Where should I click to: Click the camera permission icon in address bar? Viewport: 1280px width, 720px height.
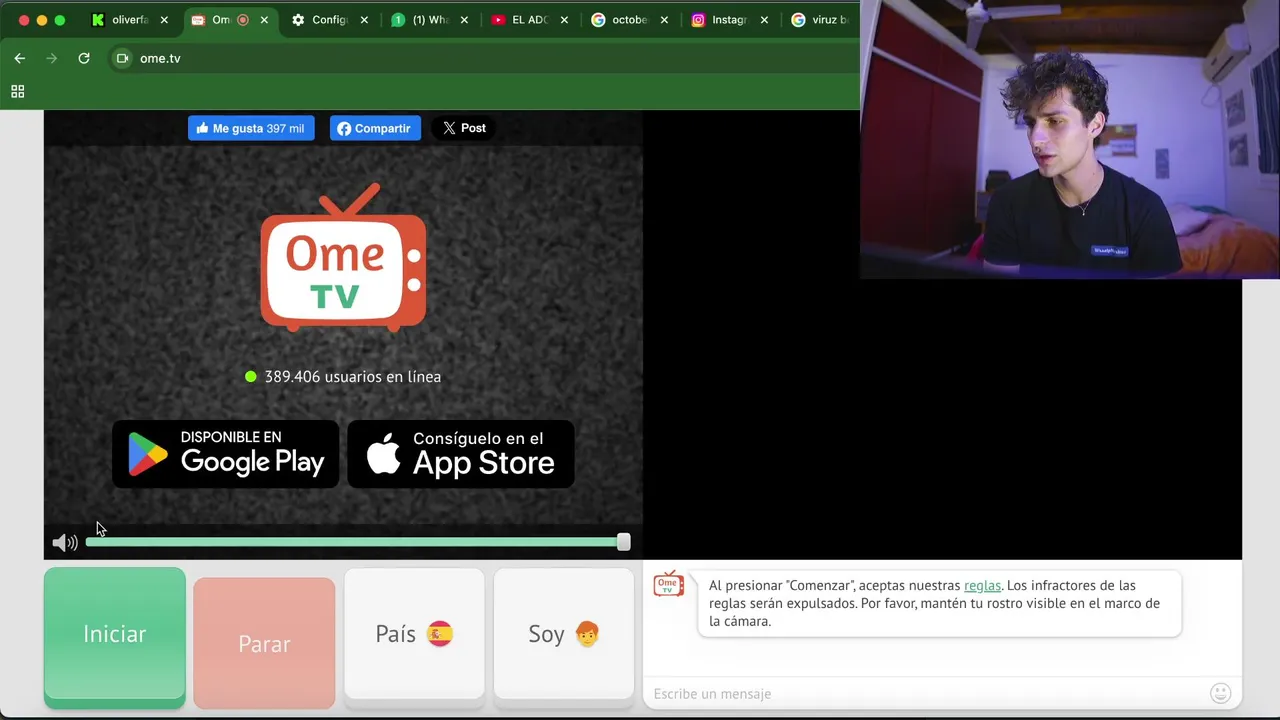pyautogui.click(x=122, y=58)
